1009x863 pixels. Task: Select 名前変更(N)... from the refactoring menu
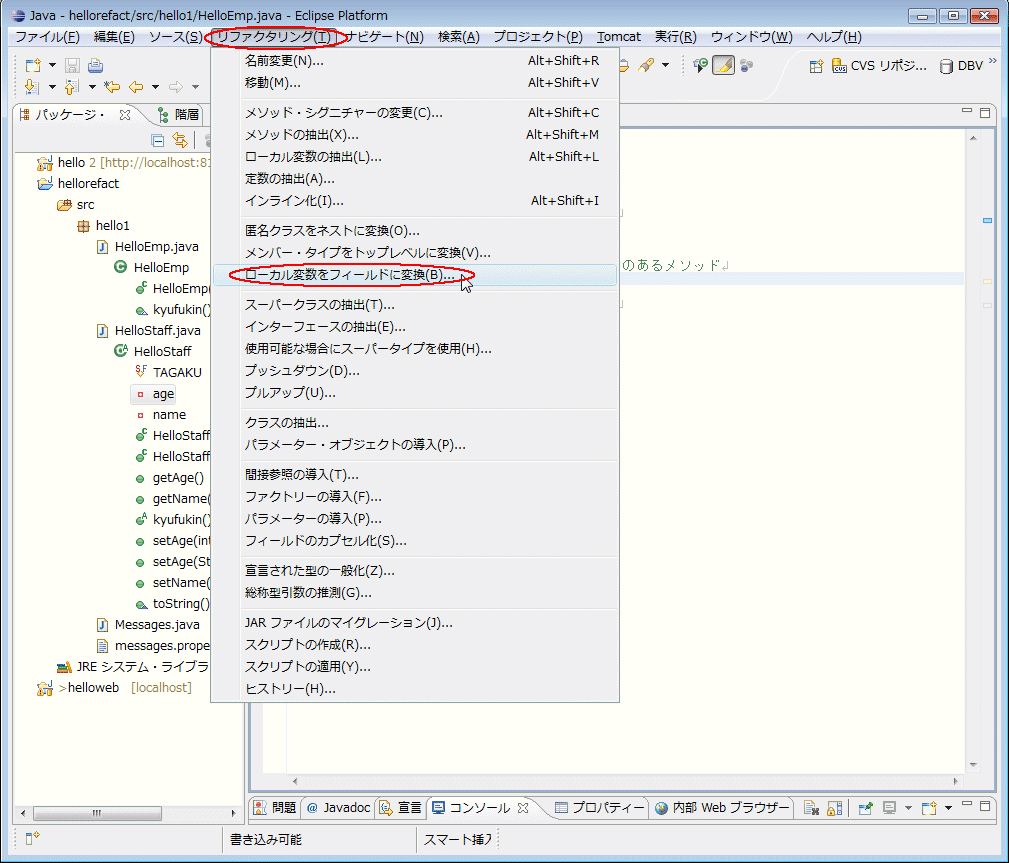(415, 60)
